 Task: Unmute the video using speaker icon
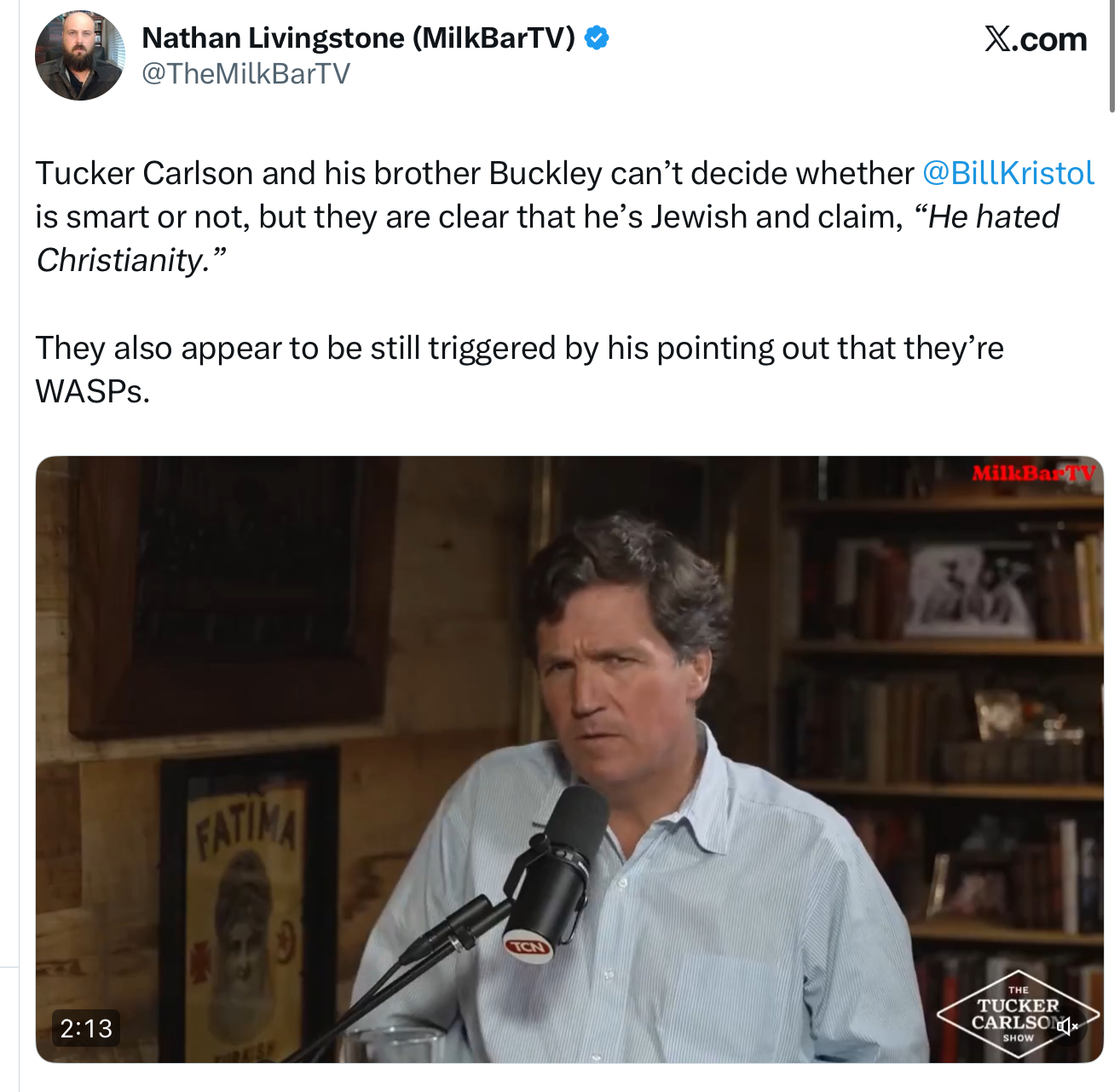coord(1067,1026)
